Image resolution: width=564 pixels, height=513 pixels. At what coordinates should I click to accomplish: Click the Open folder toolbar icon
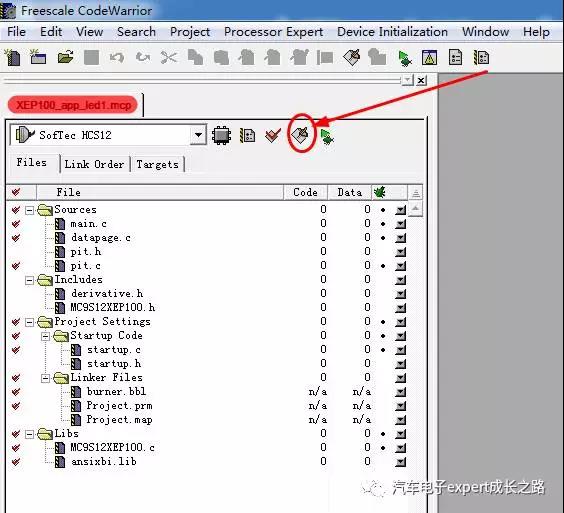coord(65,57)
